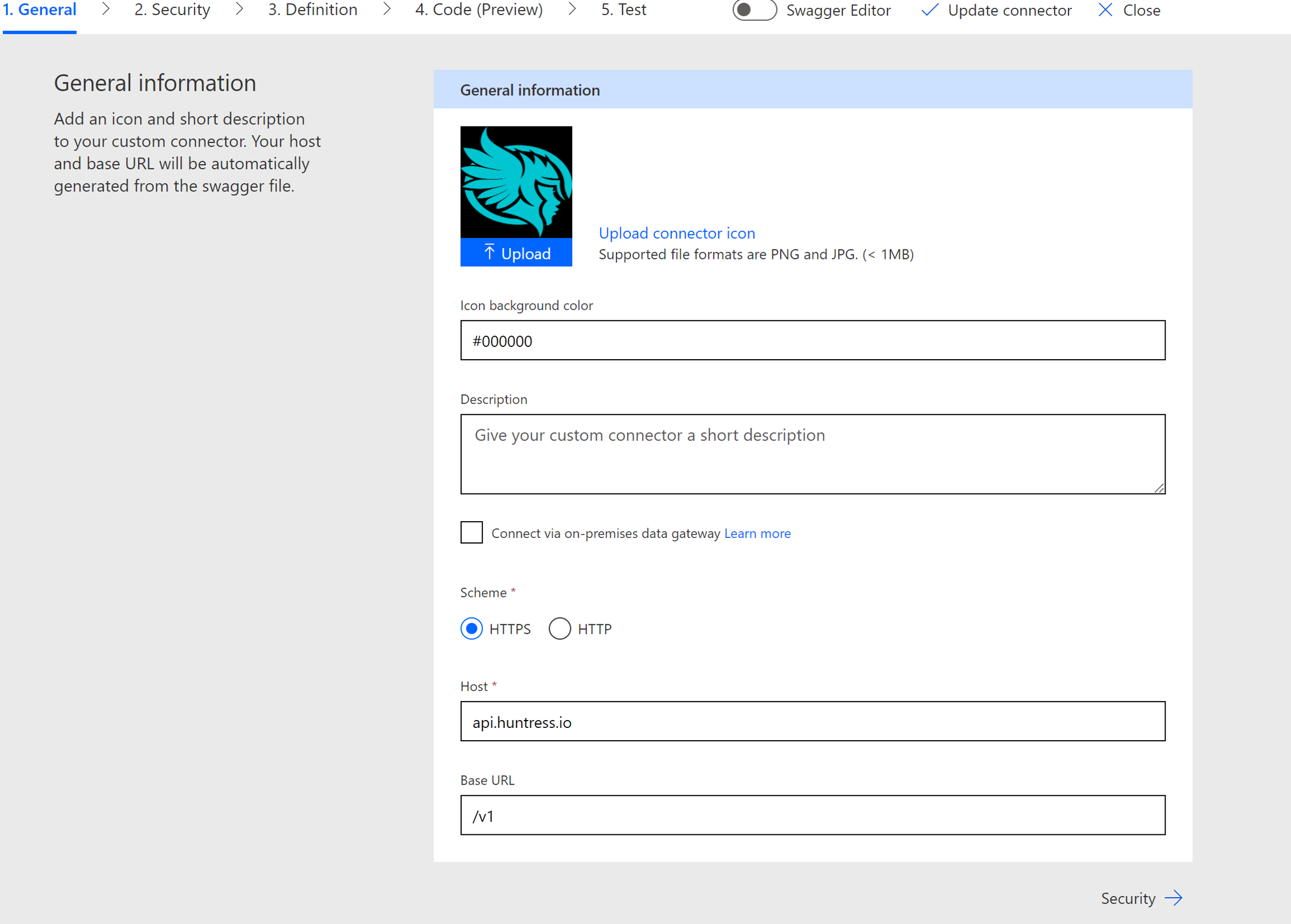Click the chevron after the General step
Screen dimensions: 1291x924
(x=105, y=9)
